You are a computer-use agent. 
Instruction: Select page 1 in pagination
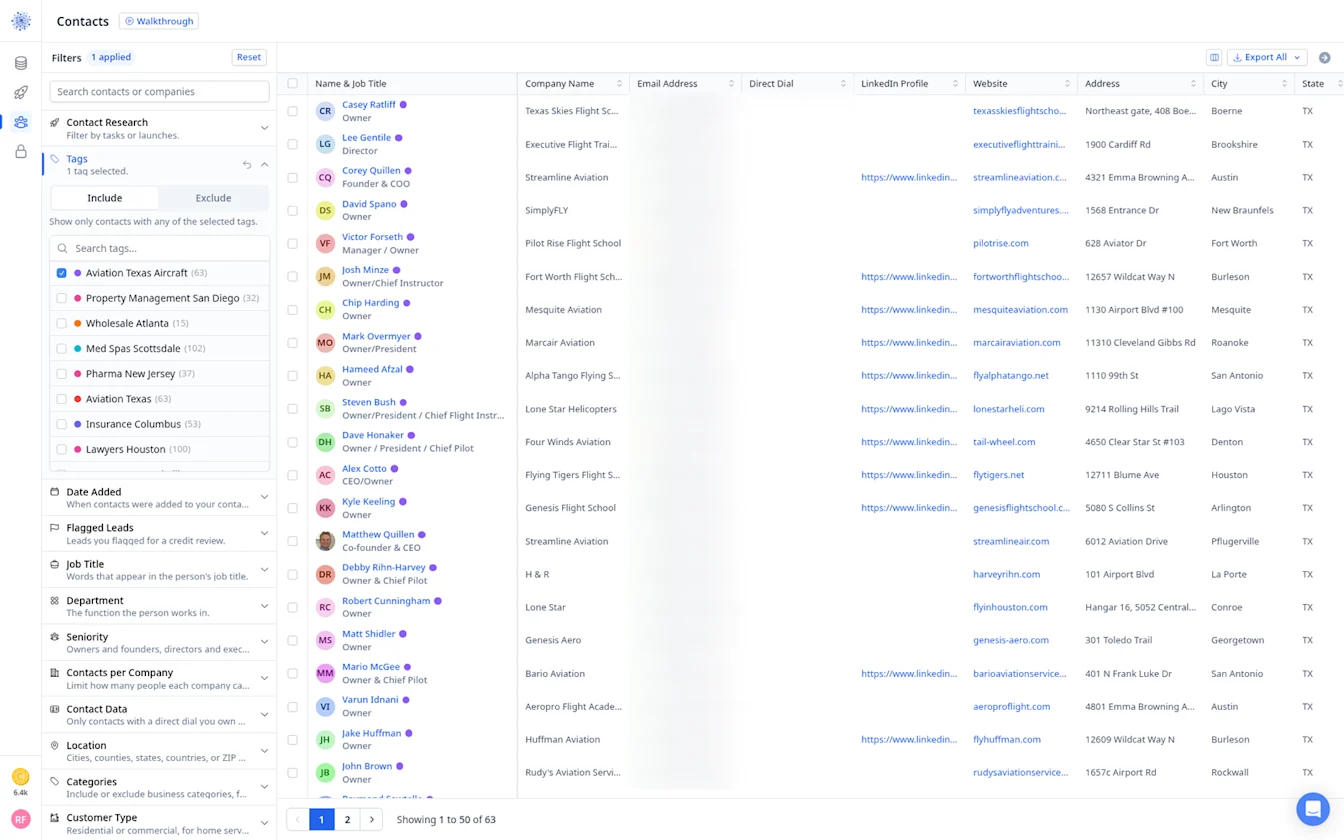point(321,820)
